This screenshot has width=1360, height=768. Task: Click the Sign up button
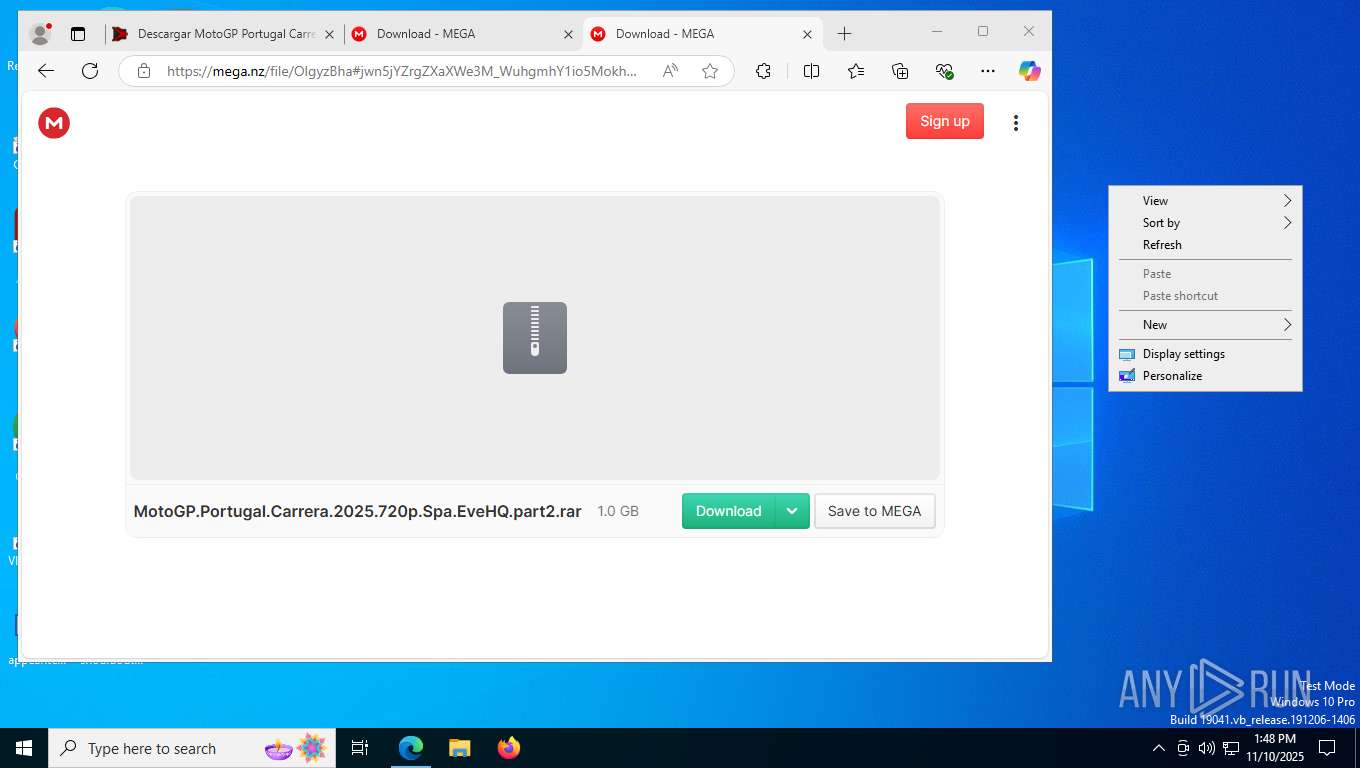click(x=945, y=121)
